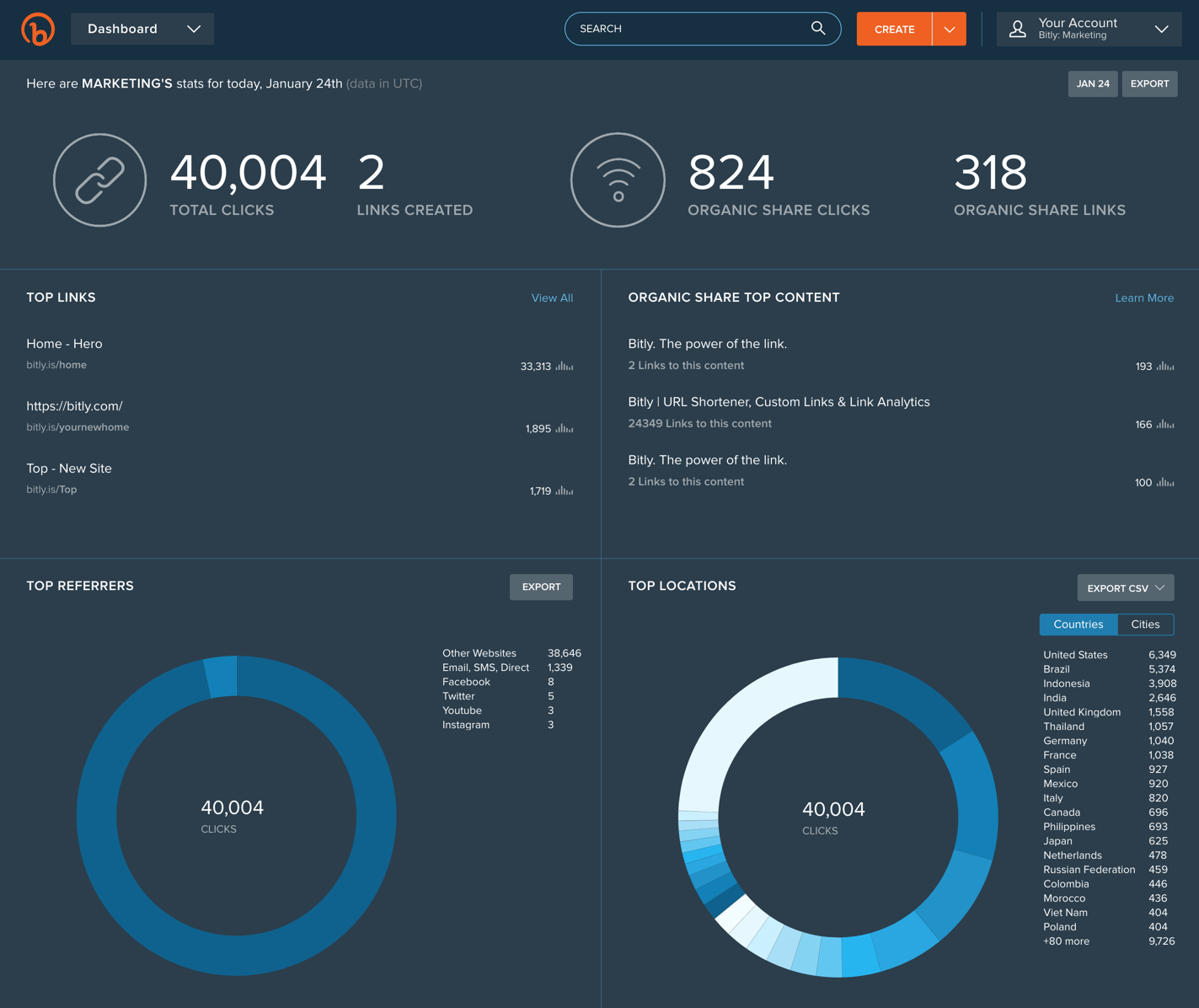
Task: Open the Dashboard dropdown
Action: click(x=142, y=28)
